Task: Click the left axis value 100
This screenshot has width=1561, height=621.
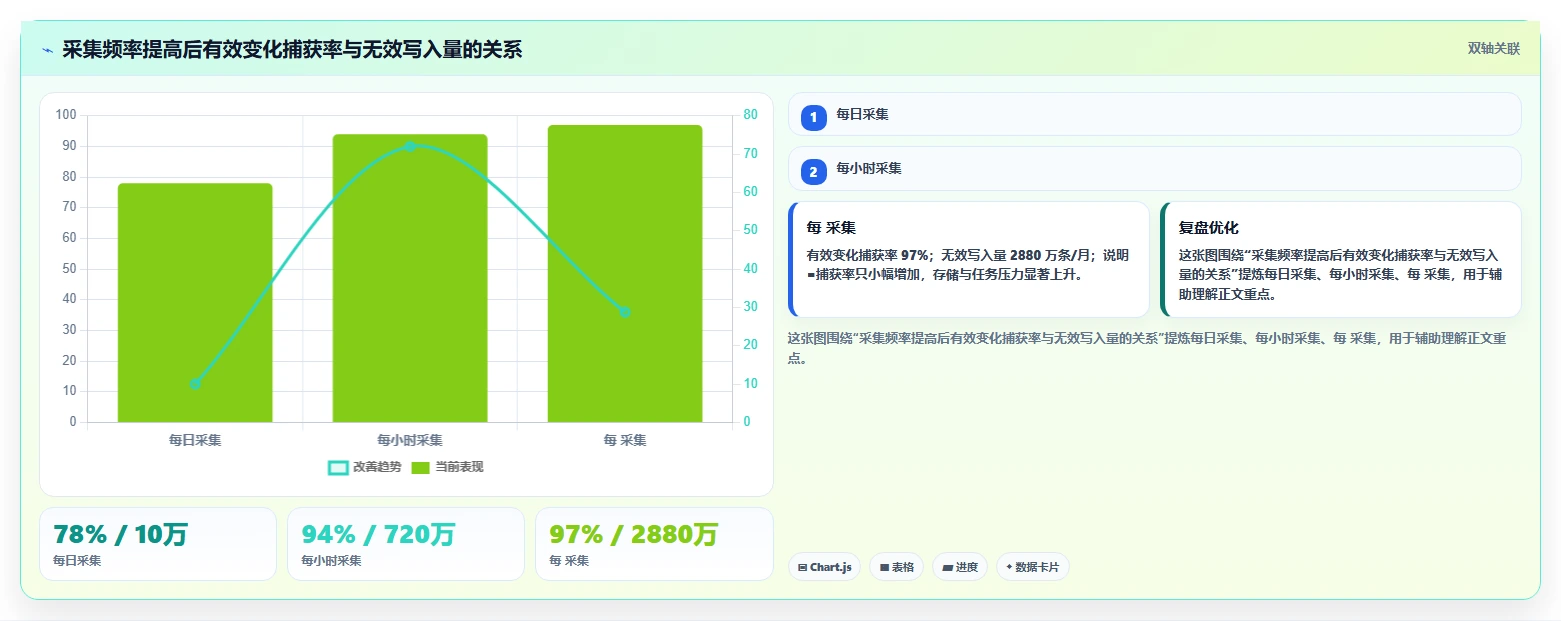Action: point(66,115)
